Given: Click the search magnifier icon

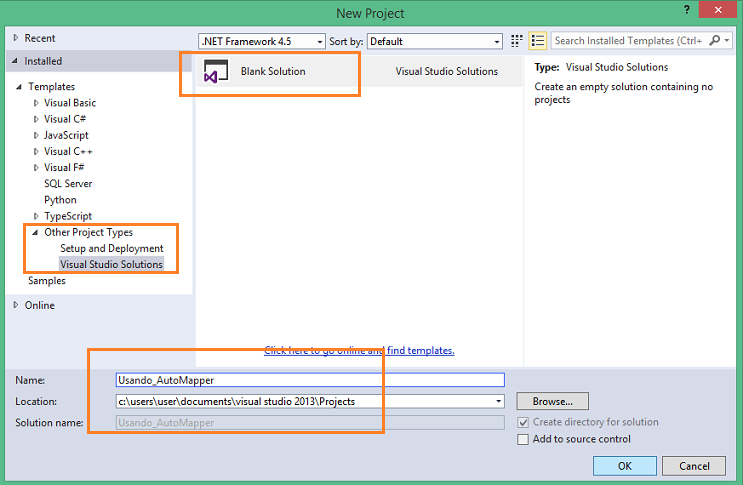Looking at the screenshot, I should [x=714, y=41].
